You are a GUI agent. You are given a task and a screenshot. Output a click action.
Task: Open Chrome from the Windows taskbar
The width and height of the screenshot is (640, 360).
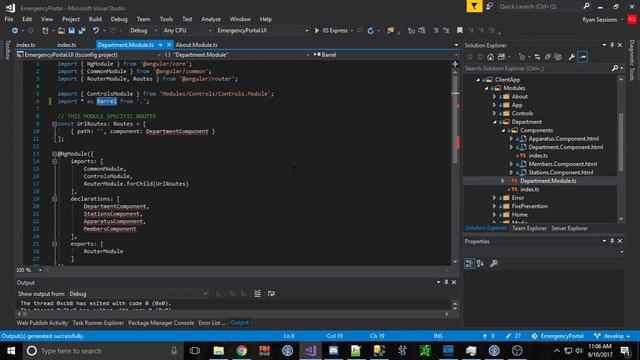coord(242,351)
